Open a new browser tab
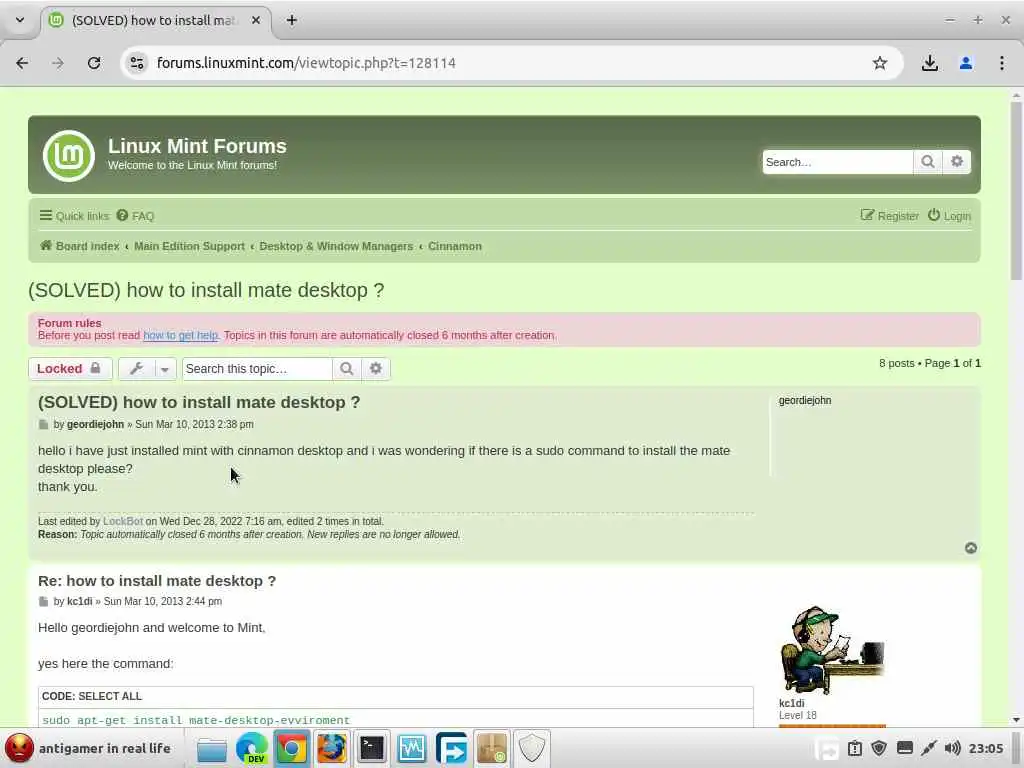 292,20
